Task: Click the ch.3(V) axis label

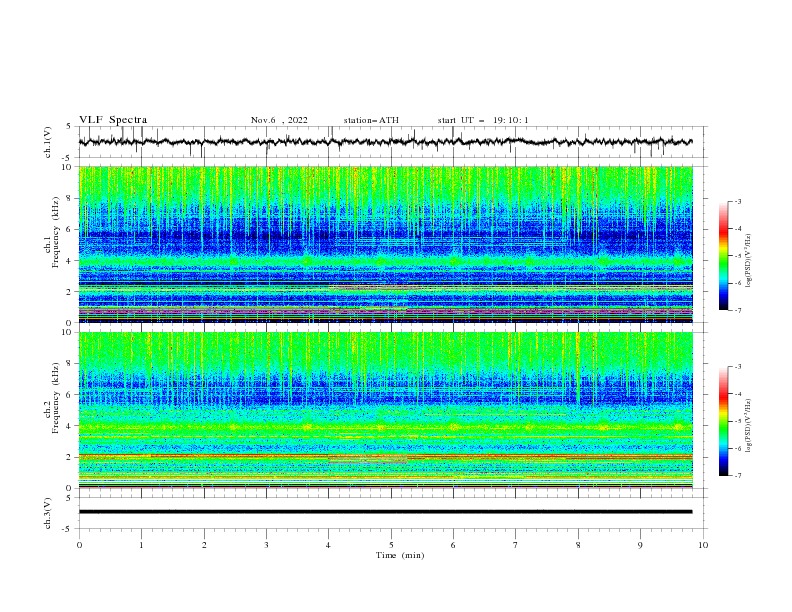Action: pyautogui.click(x=48, y=513)
